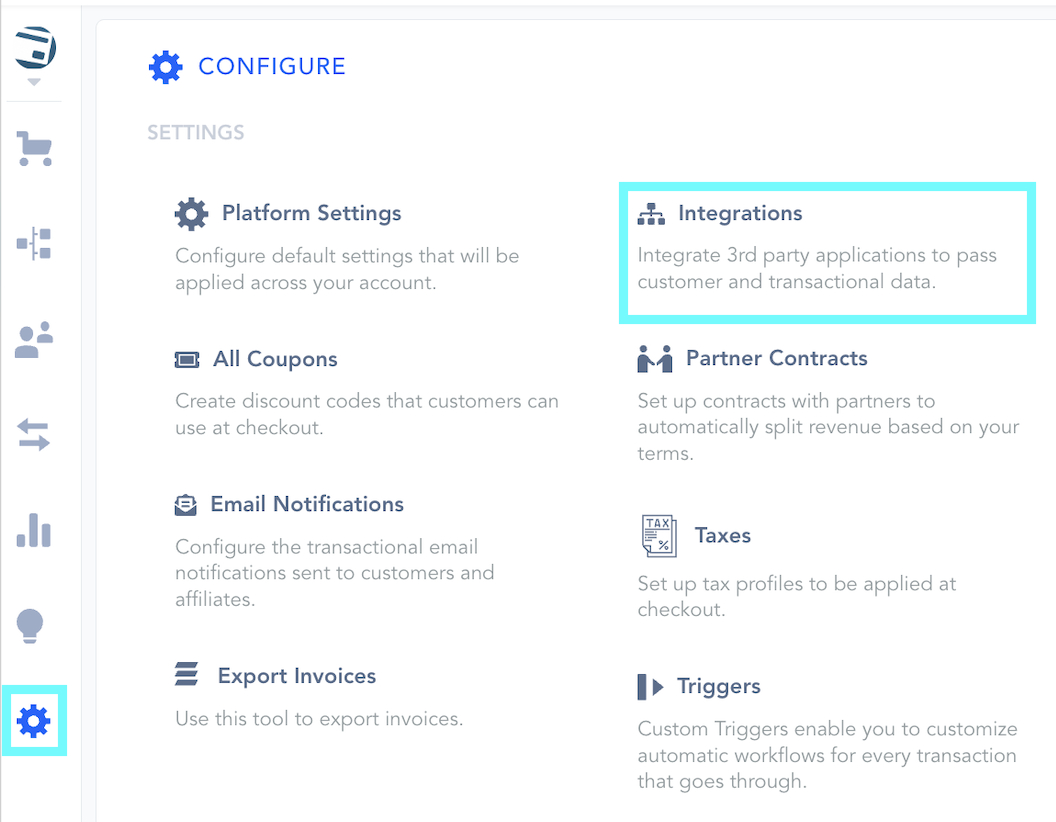Open Platform Settings
The image size is (1056, 822).
[311, 213]
